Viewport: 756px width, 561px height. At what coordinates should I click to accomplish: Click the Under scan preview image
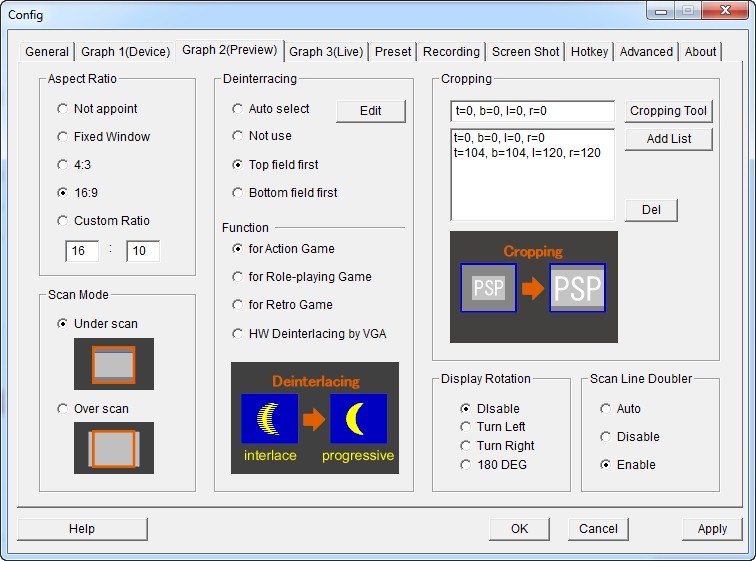[114, 363]
